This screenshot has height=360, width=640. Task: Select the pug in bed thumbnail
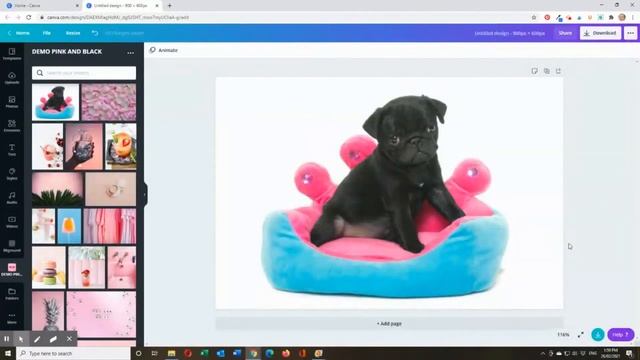[x=56, y=102]
